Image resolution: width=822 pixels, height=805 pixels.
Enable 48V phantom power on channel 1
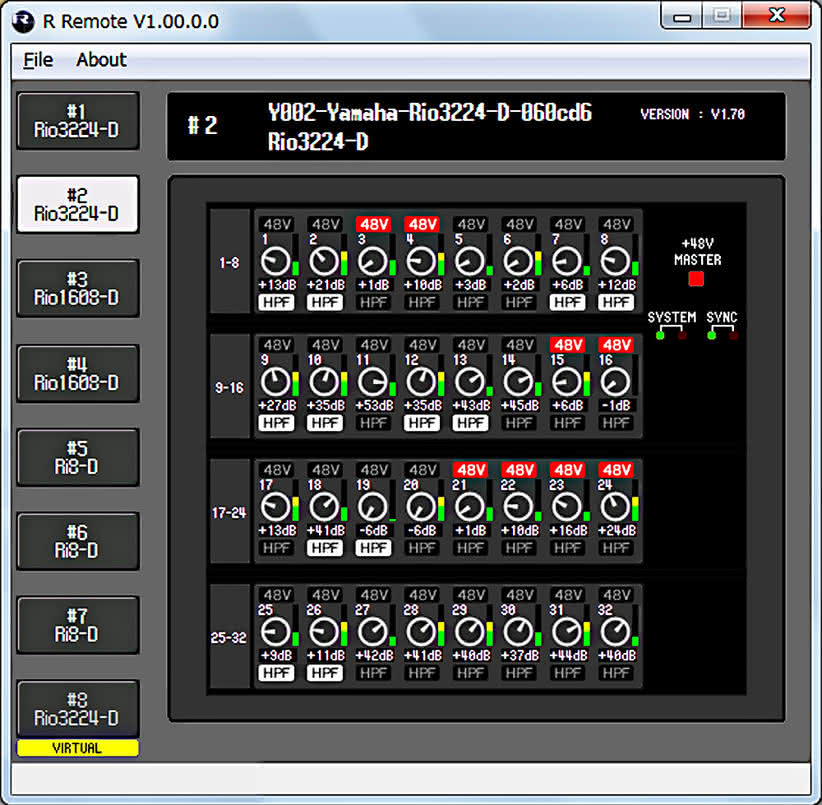[277, 224]
